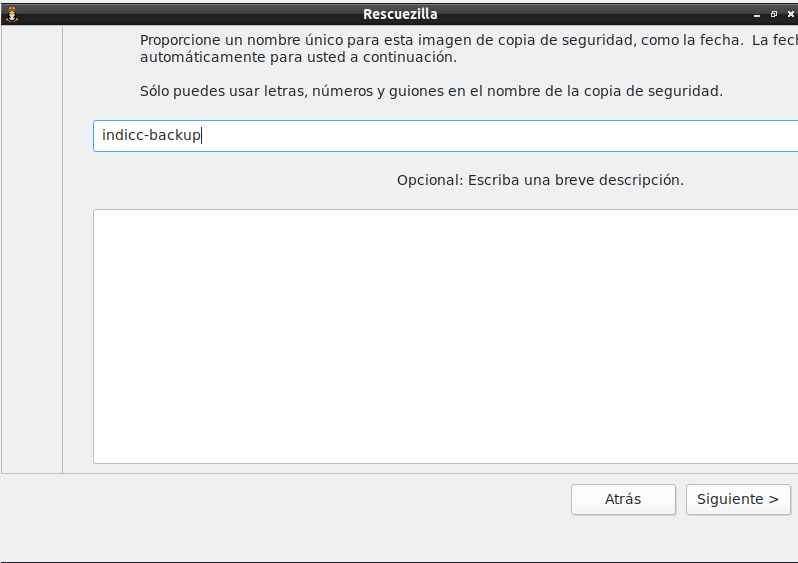The height and width of the screenshot is (563, 798).
Task: Click the word 'Opcional' above the description box
Action: point(428,181)
